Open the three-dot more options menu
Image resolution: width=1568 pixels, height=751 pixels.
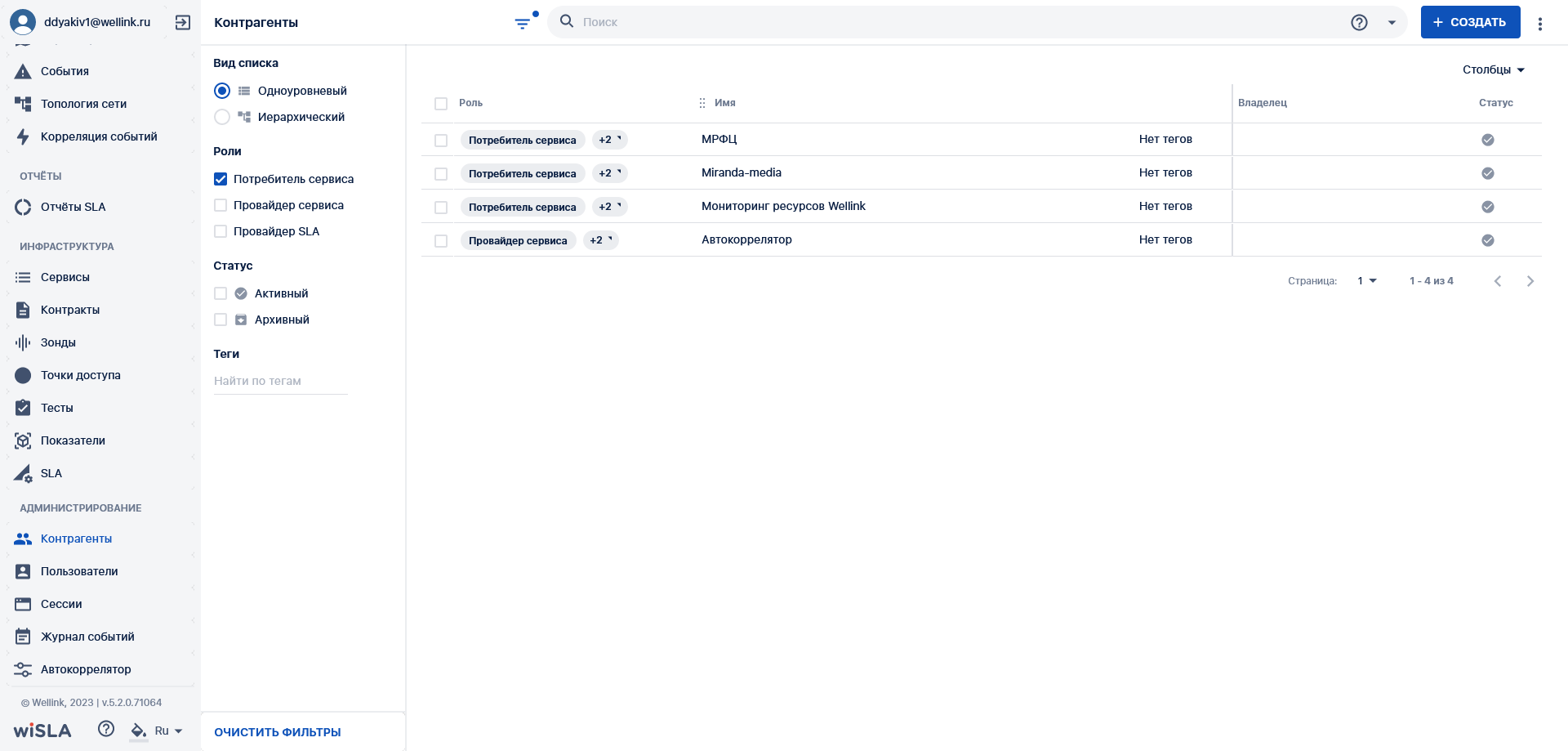[1540, 24]
